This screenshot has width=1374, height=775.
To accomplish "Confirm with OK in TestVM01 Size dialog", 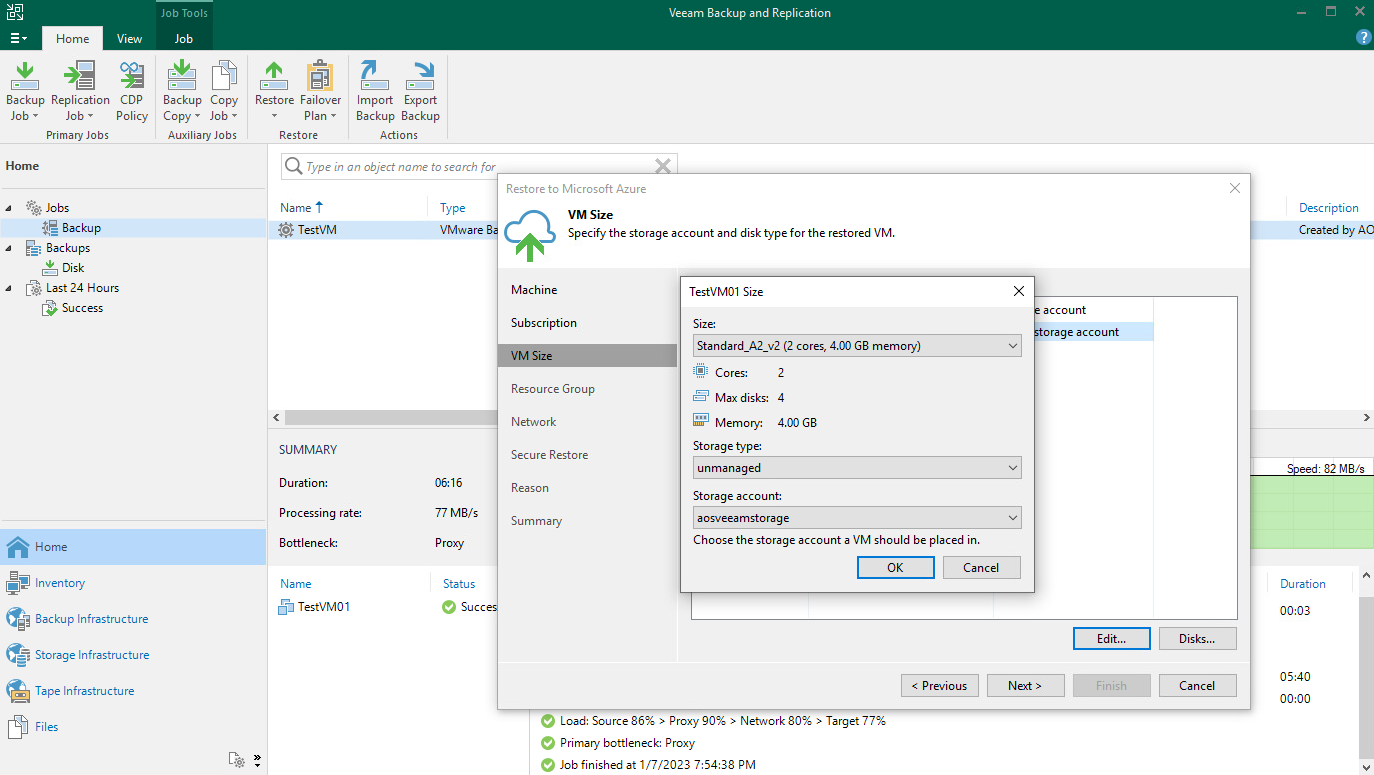I will click(895, 567).
